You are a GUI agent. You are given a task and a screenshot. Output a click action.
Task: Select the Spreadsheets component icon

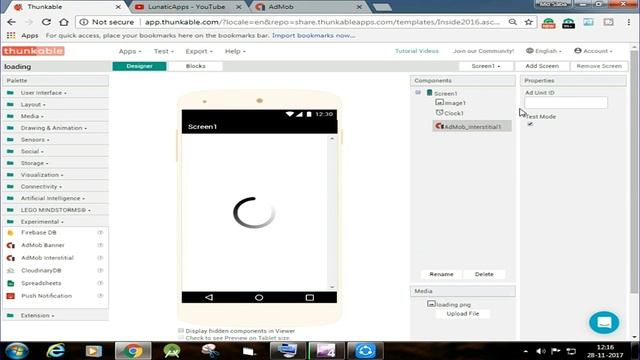pos(11,283)
